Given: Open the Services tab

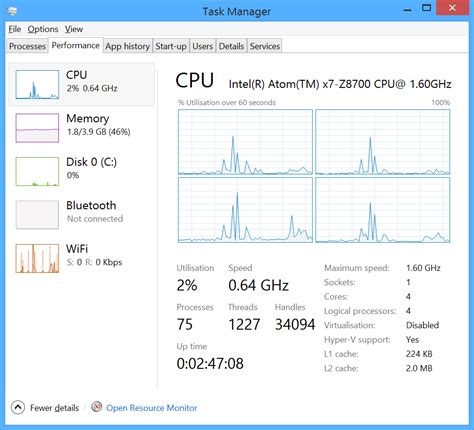Looking at the screenshot, I should click(265, 46).
